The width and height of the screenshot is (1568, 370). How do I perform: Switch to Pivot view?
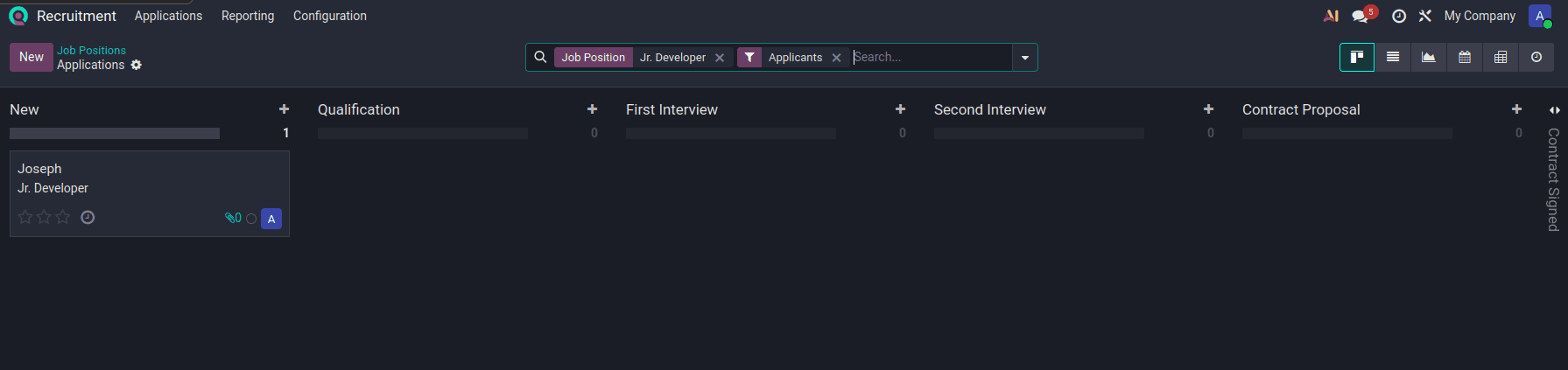tap(1501, 57)
